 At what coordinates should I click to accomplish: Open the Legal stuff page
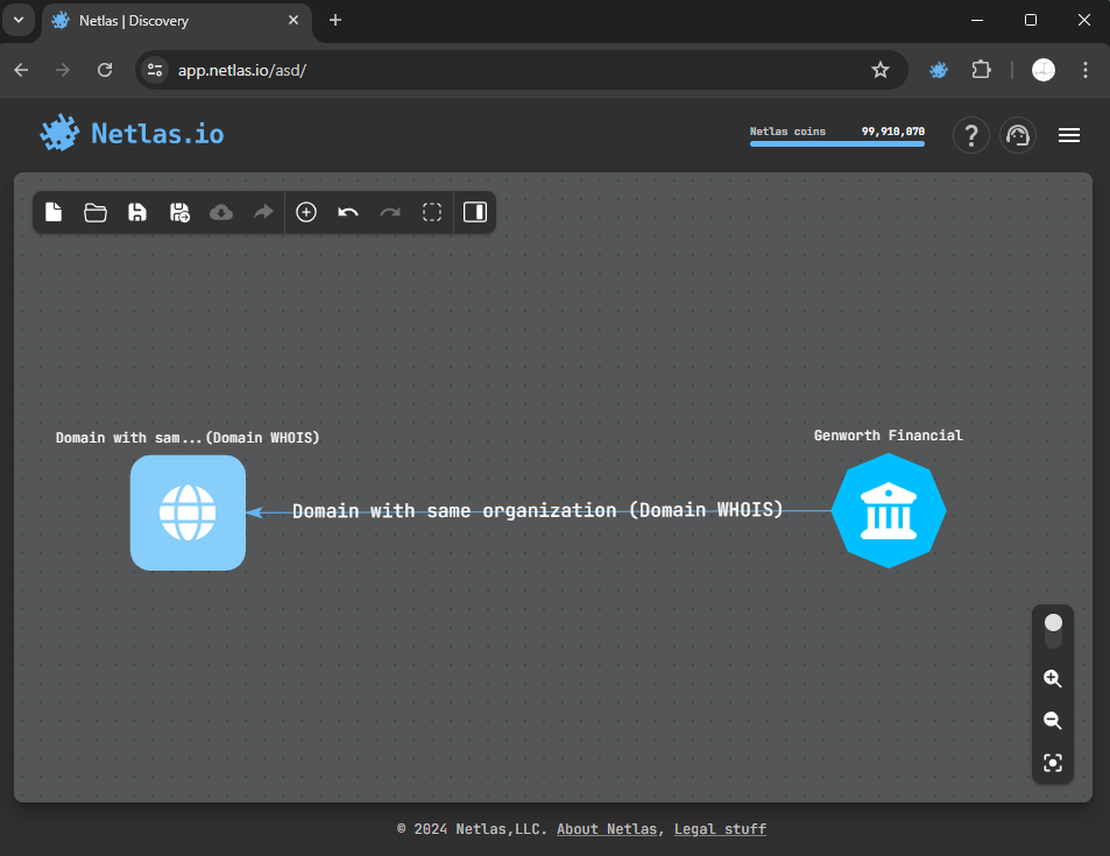pyautogui.click(x=720, y=829)
